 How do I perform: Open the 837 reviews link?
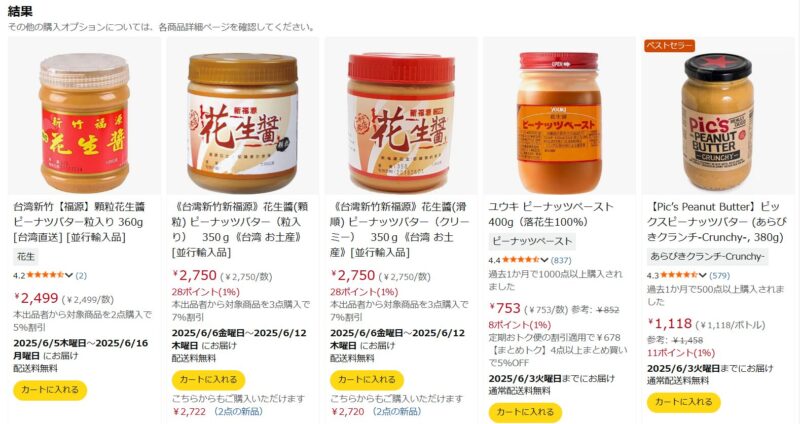coord(561,260)
